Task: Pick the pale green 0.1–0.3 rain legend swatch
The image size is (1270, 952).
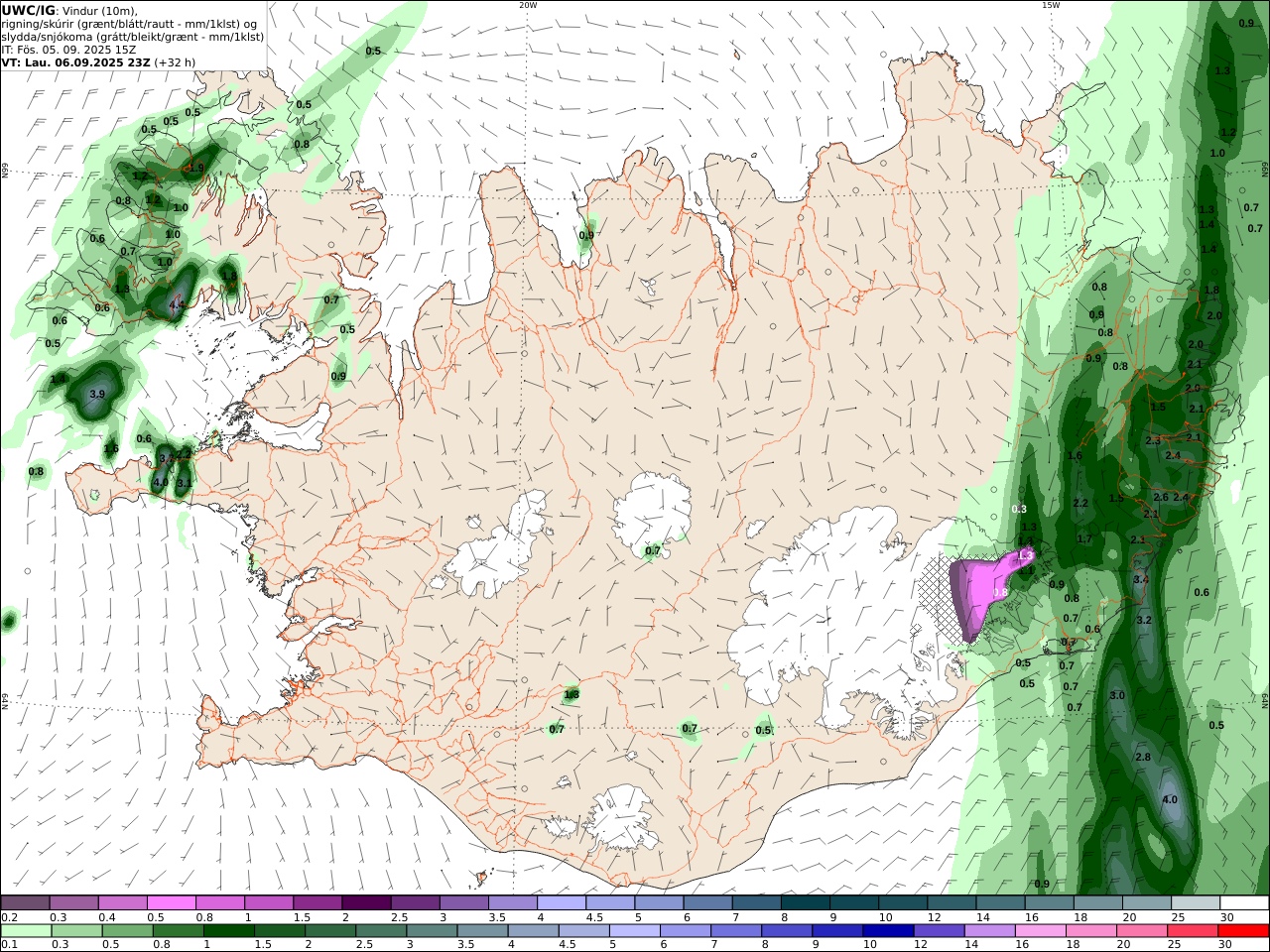Action: (27, 930)
